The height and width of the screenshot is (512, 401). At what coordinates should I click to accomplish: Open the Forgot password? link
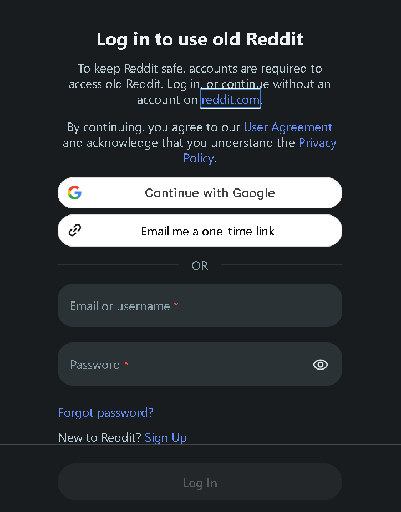click(x=106, y=413)
